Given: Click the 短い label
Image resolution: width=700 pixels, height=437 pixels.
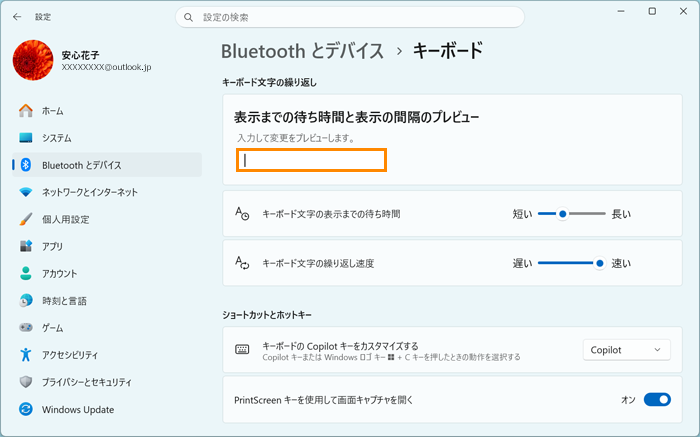Looking at the screenshot, I should pos(522,214).
